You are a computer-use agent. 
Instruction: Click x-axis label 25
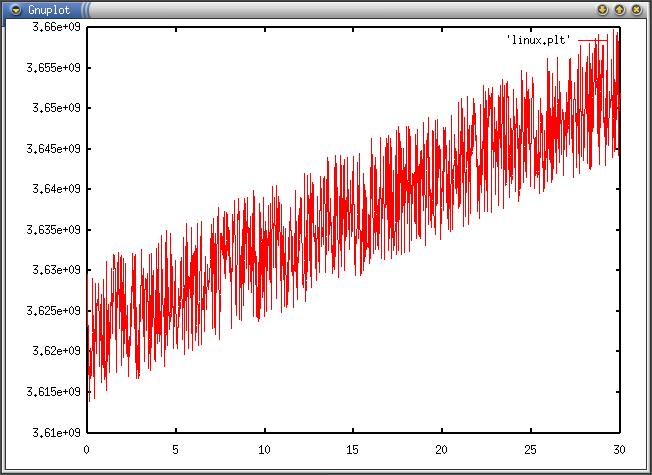[530, 450]
